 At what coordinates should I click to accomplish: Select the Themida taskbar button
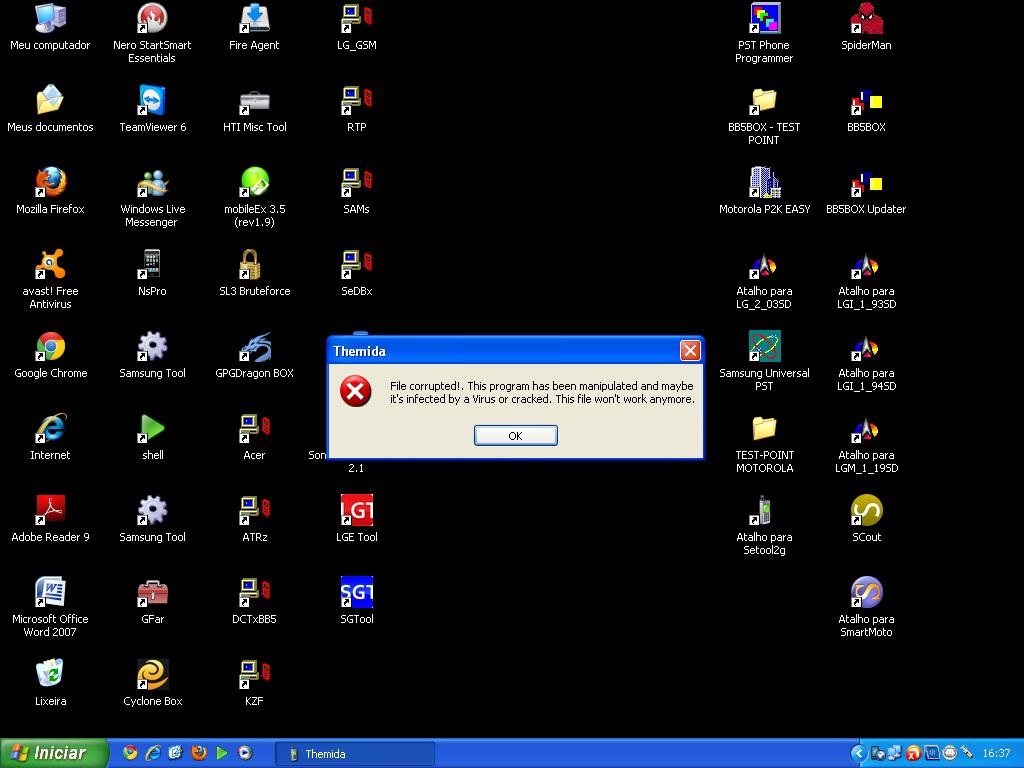pyautogui.click(x=355, y=754)
